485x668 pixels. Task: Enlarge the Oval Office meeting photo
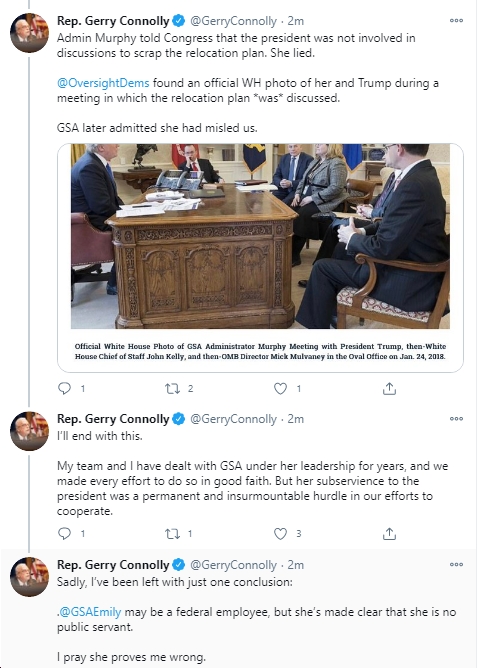coord(260,236)
